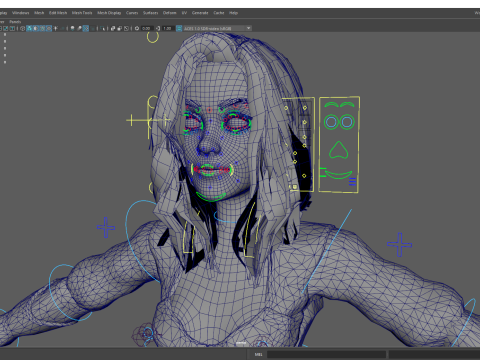This screenshot has height=360, width=480.
Task: Select the blue cross control near the right shoulder
Action: tap(400, 245)
